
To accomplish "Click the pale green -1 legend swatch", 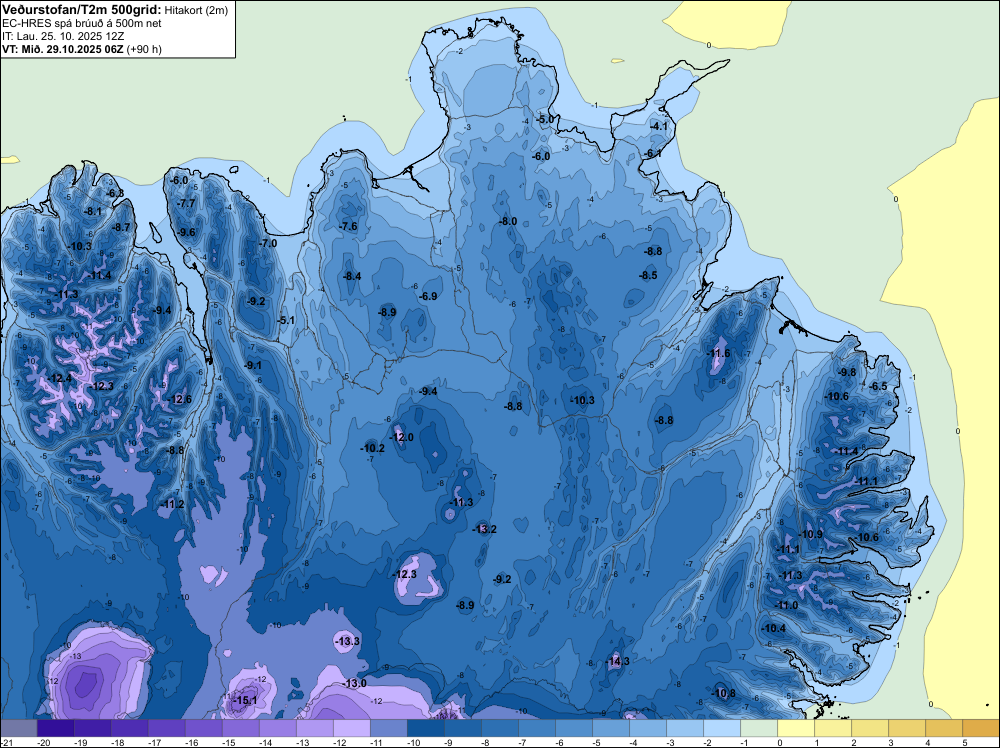I will pyautogui.click(x=759, y=728).
